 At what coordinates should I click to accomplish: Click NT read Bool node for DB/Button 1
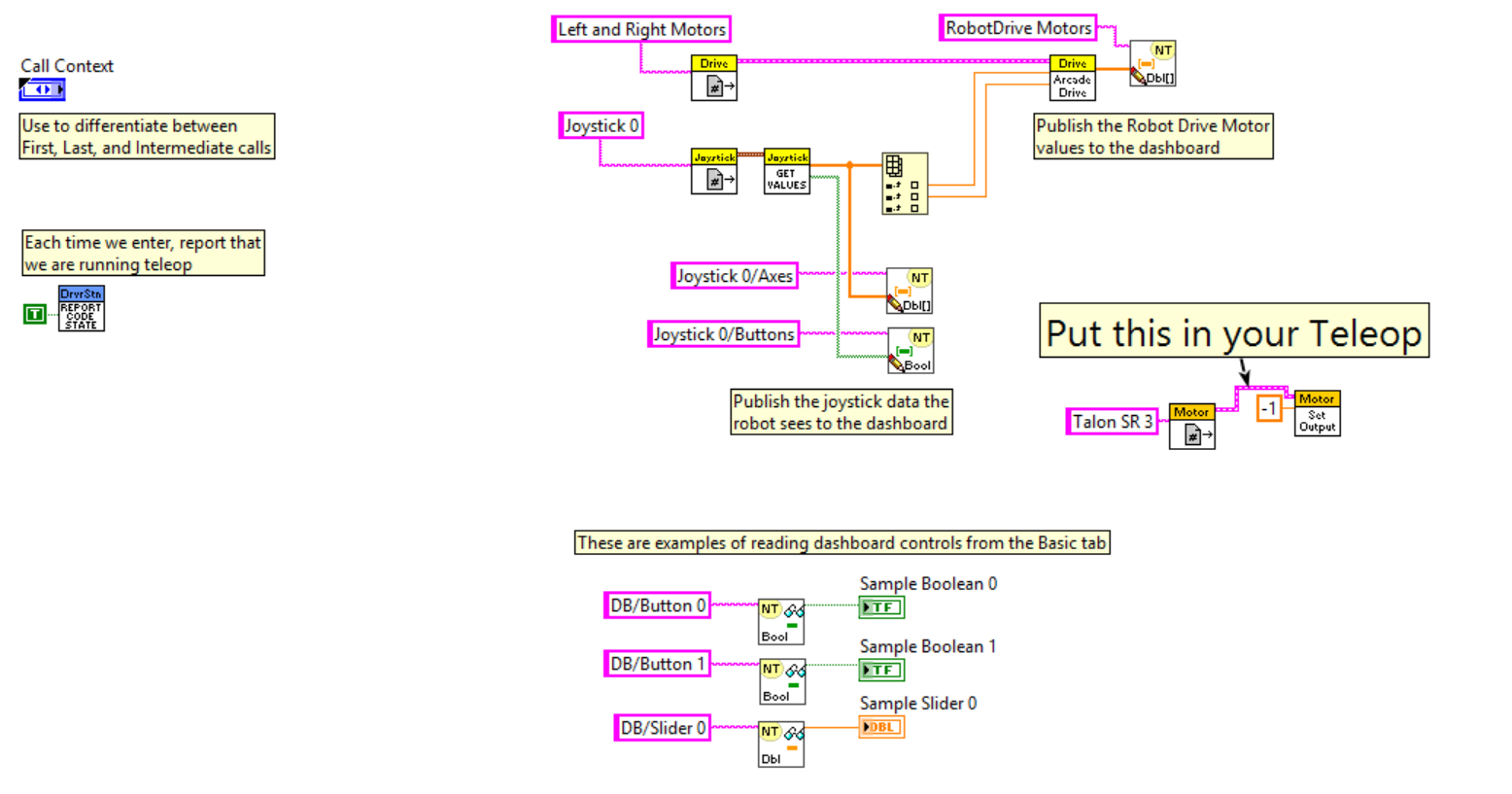point(783,681)
